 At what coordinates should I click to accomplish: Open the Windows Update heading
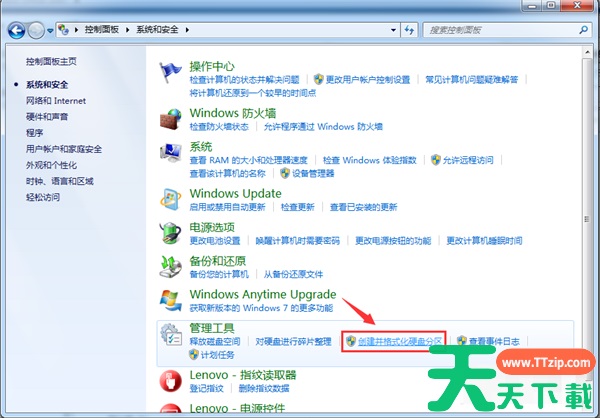coord(235,194)
